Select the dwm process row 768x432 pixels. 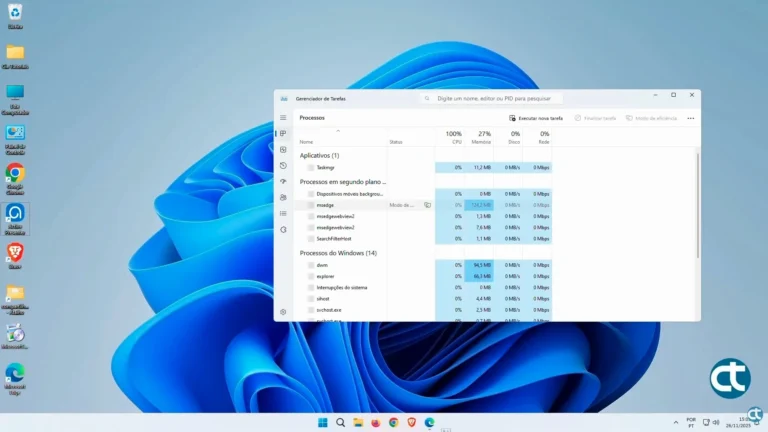tap(425, 265)
